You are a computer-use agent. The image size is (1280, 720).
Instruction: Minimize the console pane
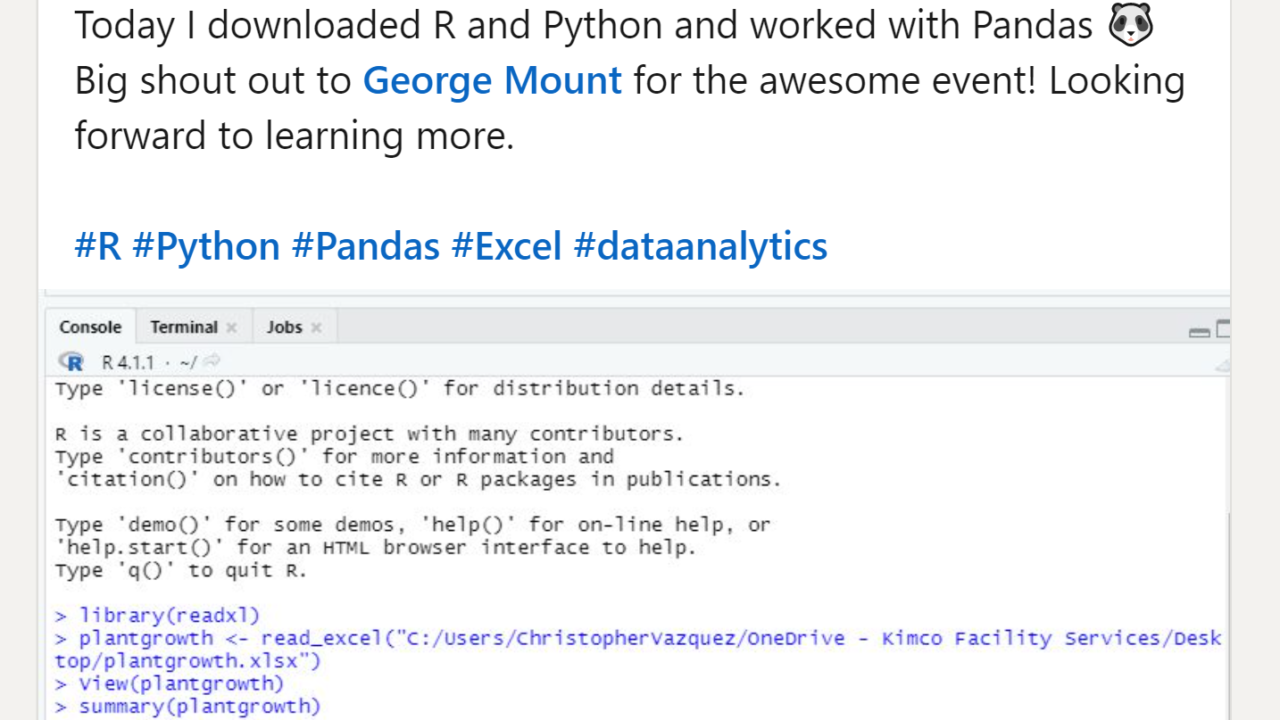pyautogui.click(x=1199, y=332)
